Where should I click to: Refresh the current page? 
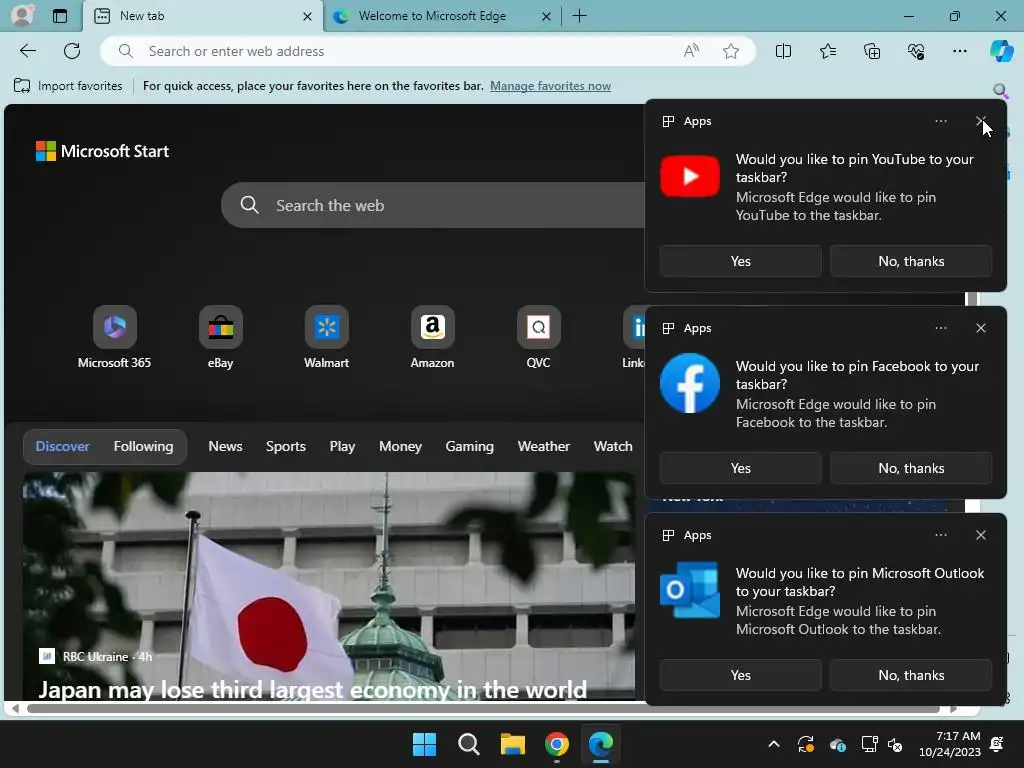72,51
